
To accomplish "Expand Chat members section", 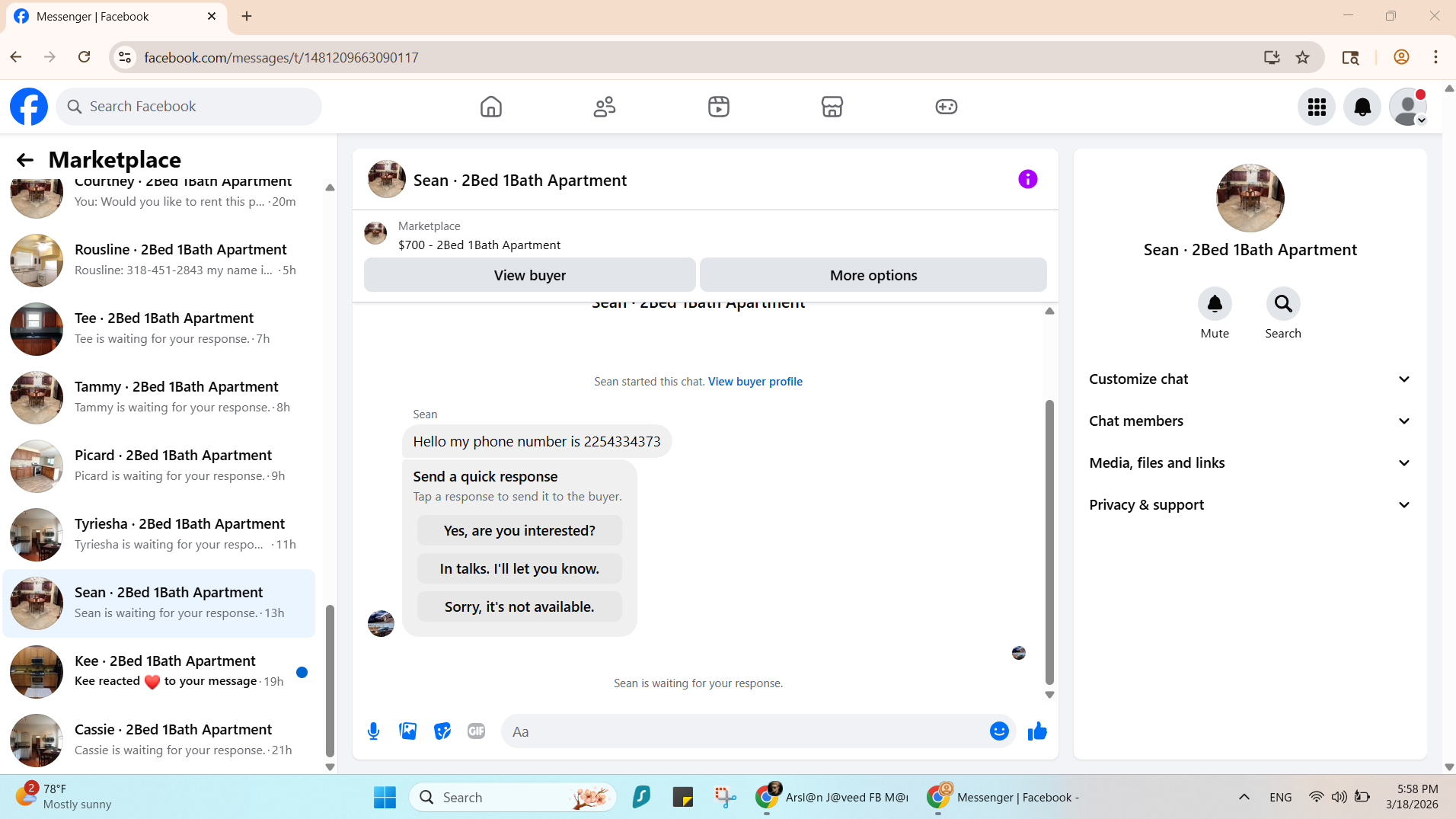I will click(1250, 421).
